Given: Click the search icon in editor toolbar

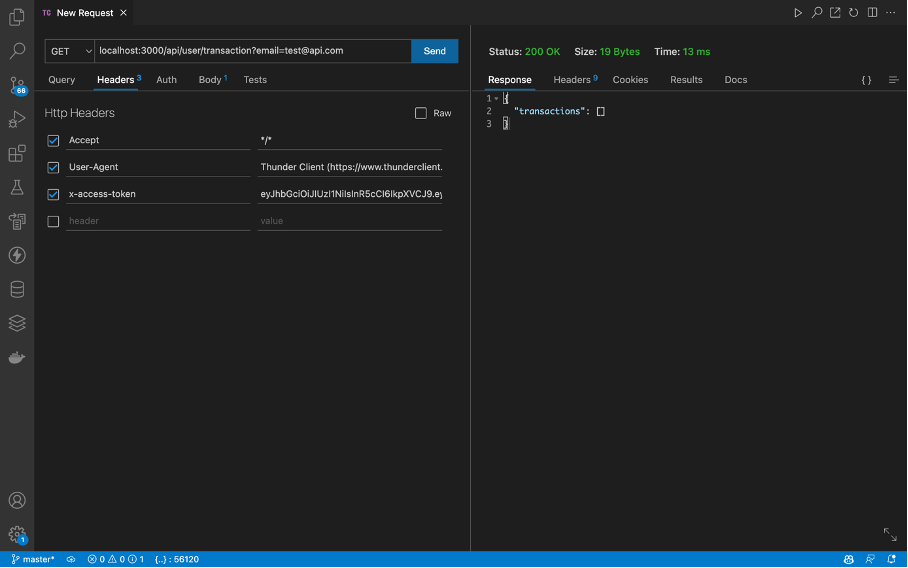Looking at the screenshot, I should [x=817, y=13].
